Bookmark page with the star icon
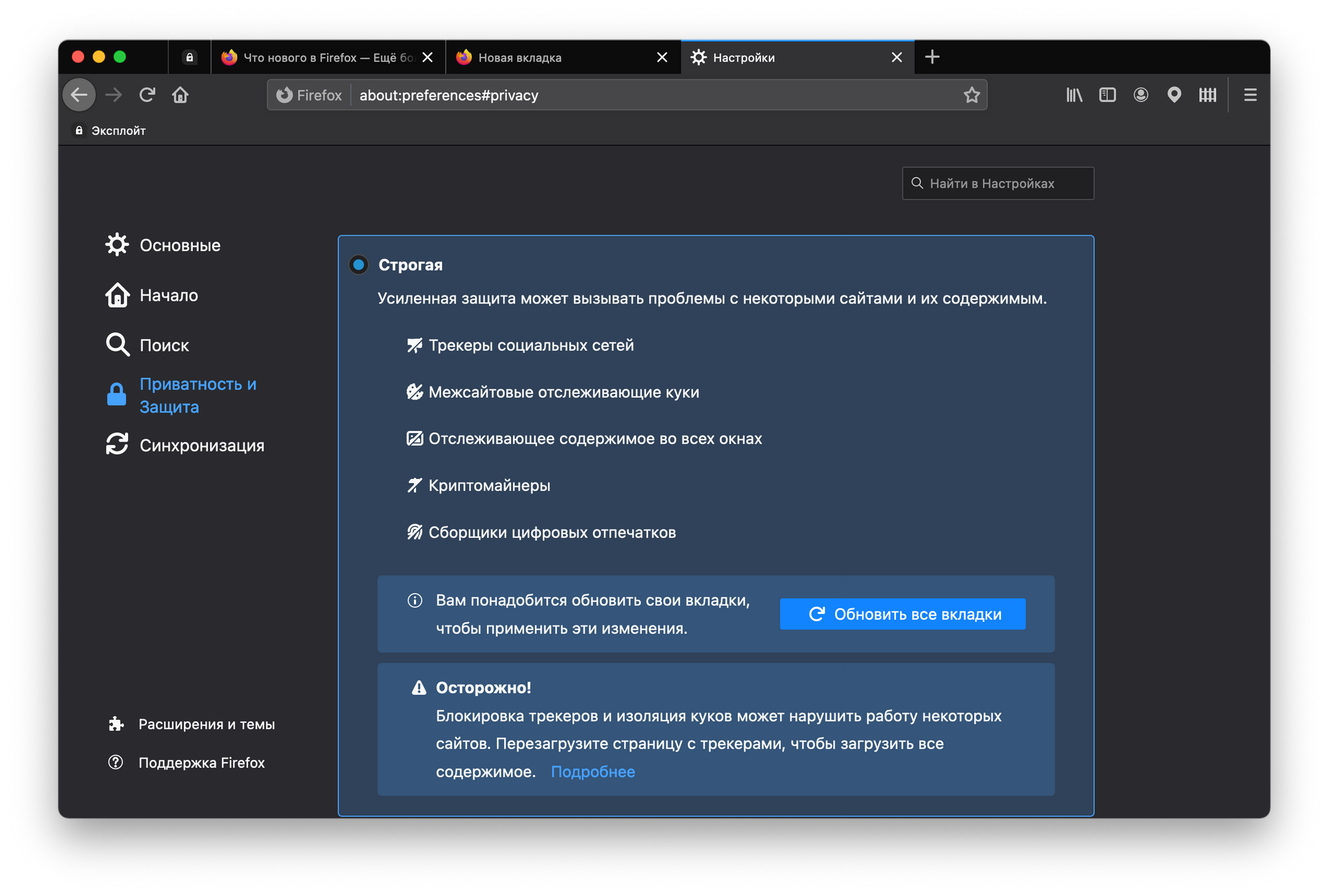1329x896 pixels. [x=971, y=95]
